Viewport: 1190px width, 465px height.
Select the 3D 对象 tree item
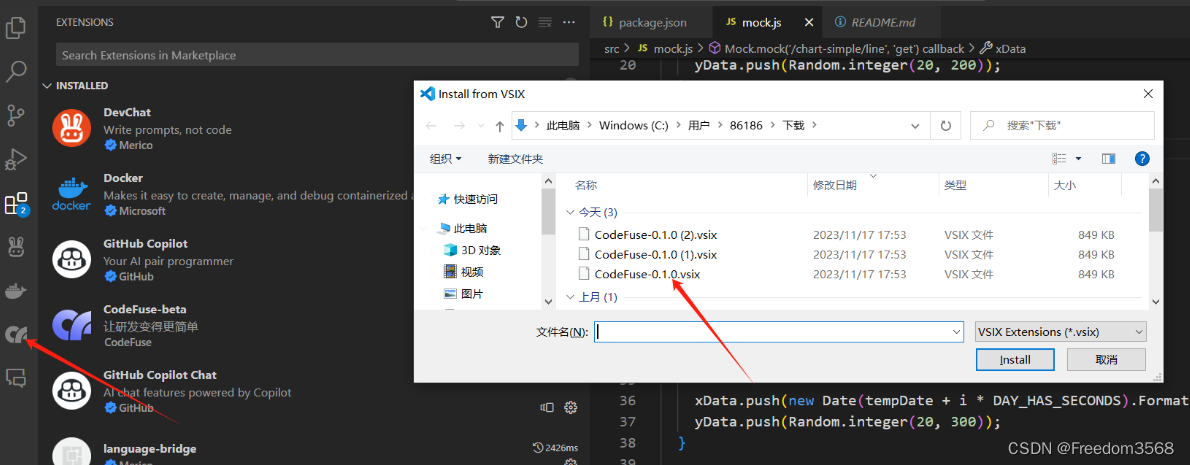480,250
